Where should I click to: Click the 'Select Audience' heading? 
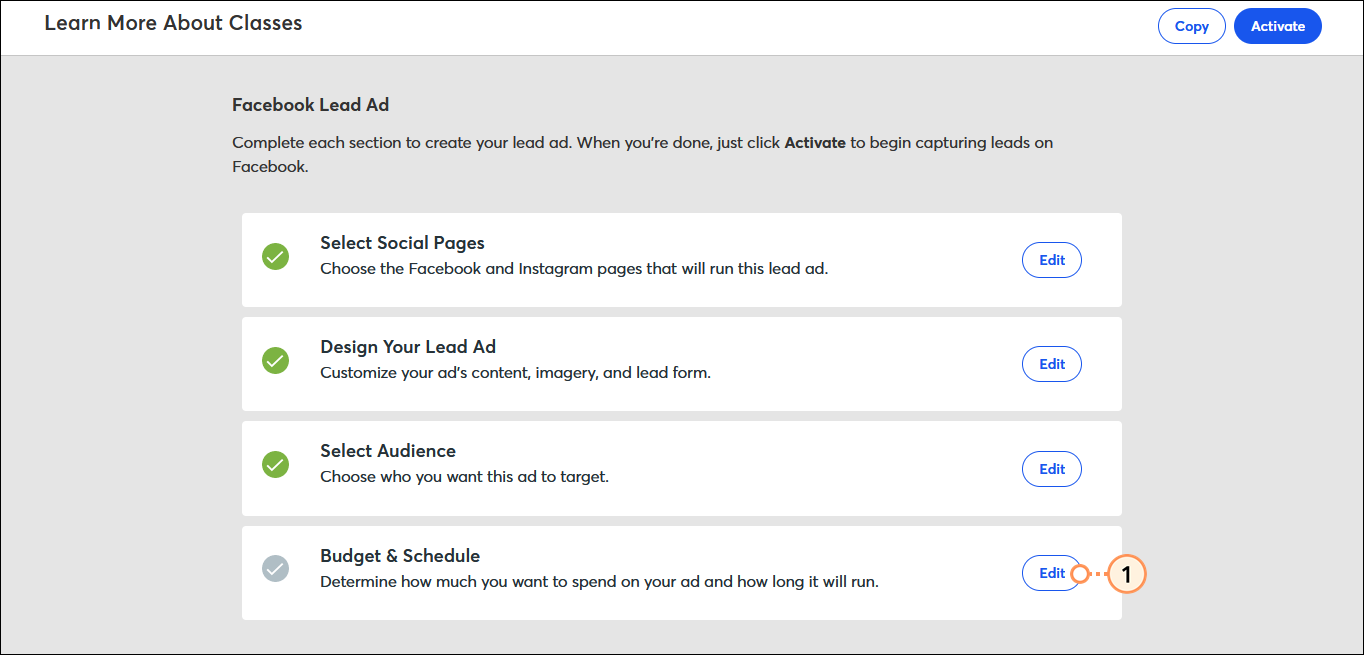click(388, 451)
